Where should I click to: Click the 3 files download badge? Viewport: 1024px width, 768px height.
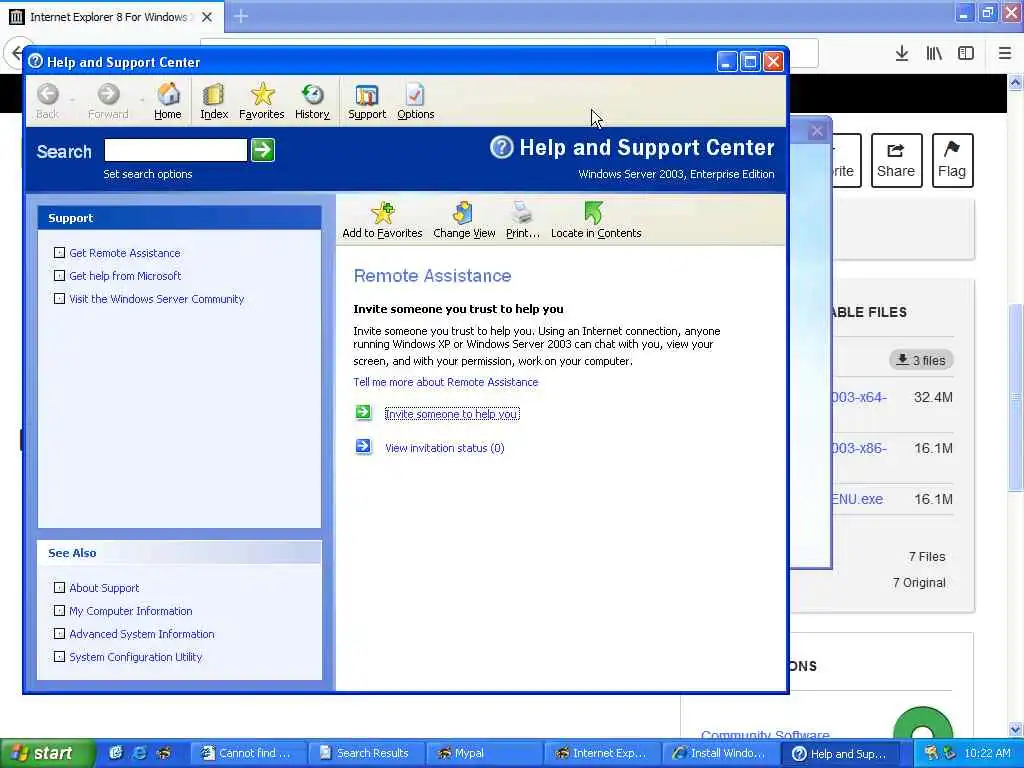pyautogui.click(x=921, y=360)
